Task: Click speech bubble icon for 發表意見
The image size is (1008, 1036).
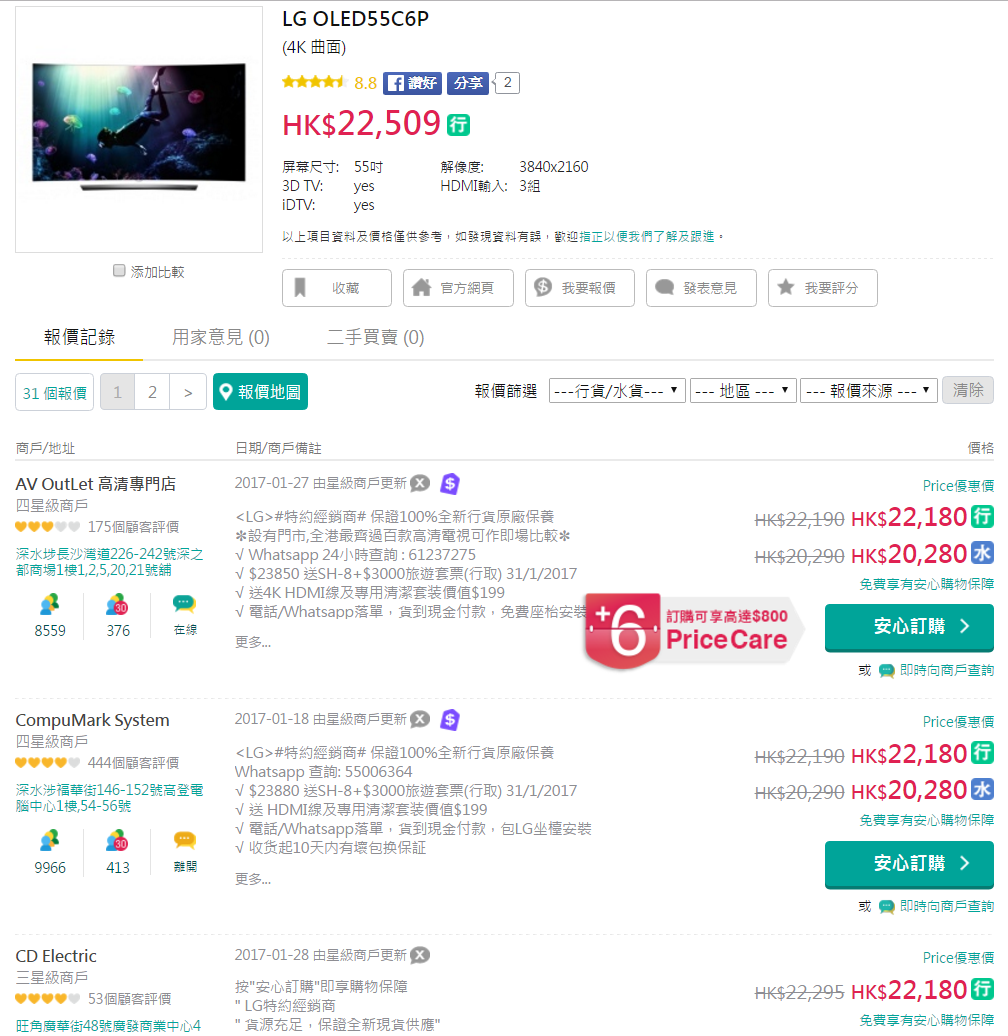Action: click(665, 288)
